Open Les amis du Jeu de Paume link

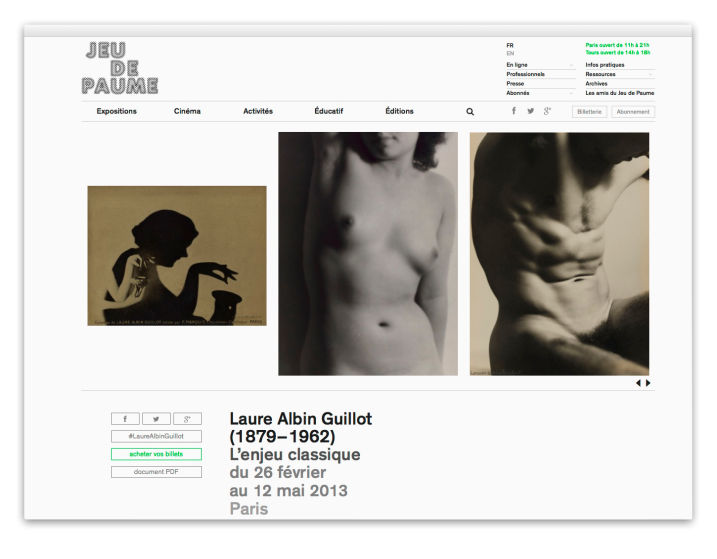coord(620,93)
